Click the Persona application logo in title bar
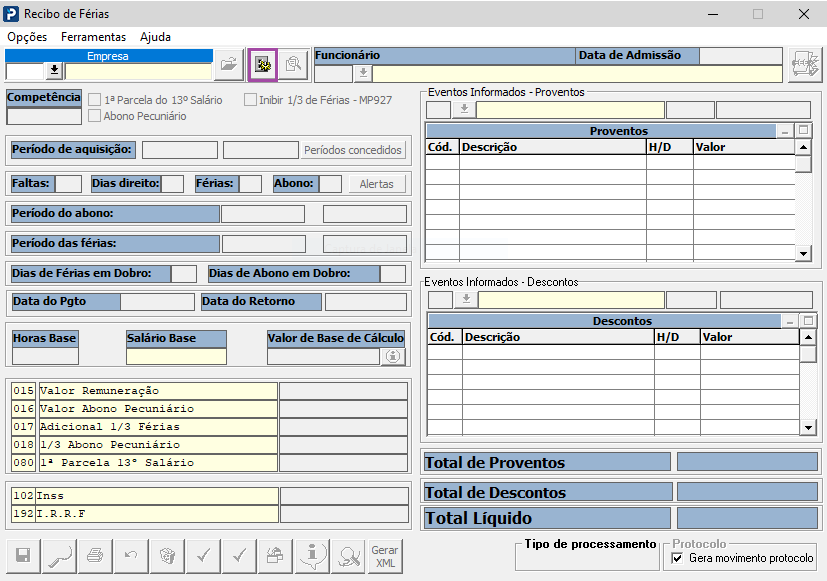This screenshot has height=581, width=827. coord(11,14)
